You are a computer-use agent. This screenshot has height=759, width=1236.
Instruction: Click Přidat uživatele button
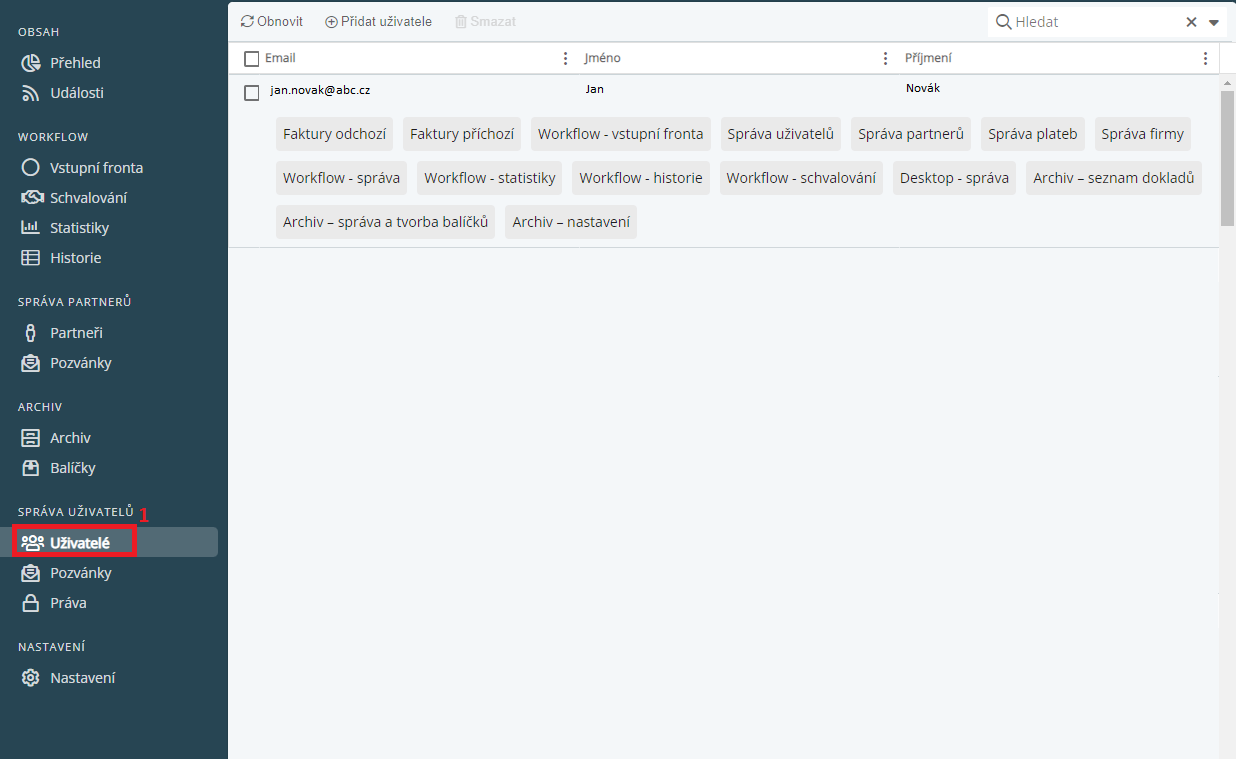pyautogui.click(x=378, y=21)
